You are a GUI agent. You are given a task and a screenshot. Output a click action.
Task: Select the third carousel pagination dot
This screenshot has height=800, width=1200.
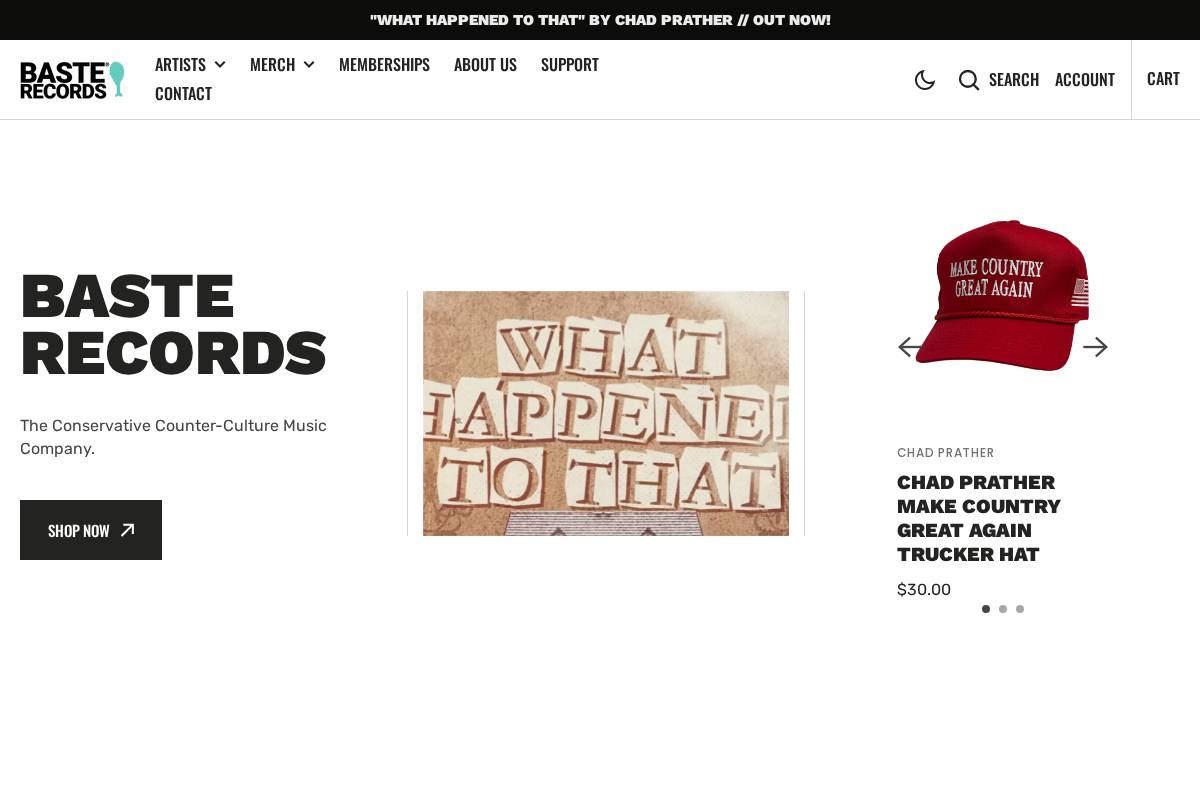tap(1020, 609)
